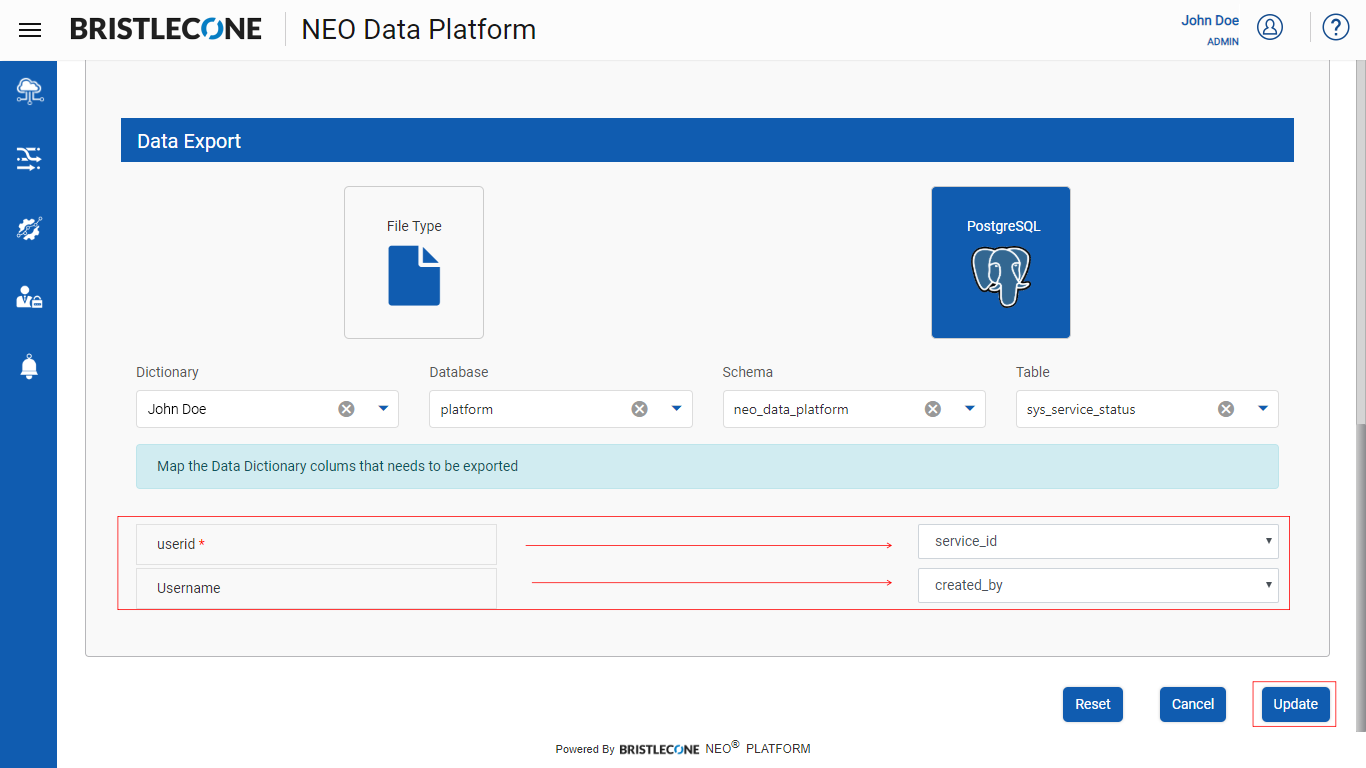Expand the Database dropdown arrow
The image size is (1366, 768).
(676, 408)
